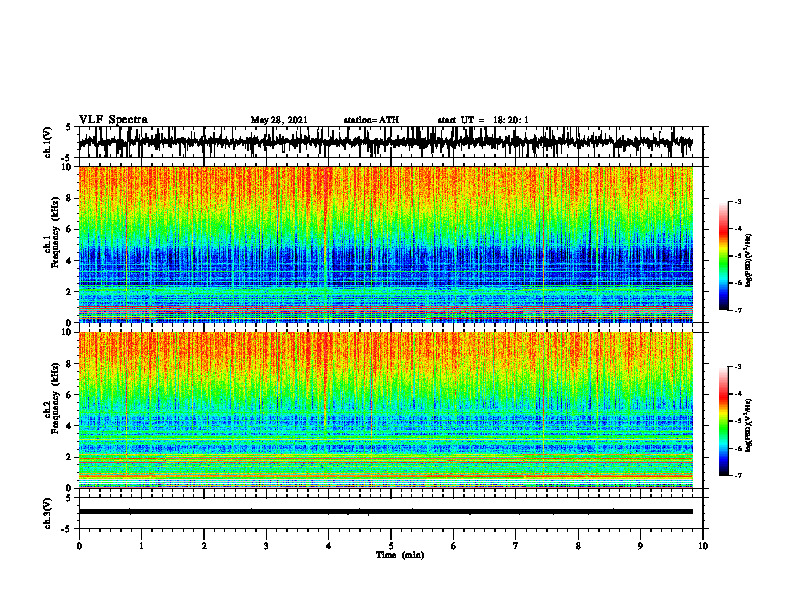Click the "-3" label of ch.1 color scale
The image size is (792, 612).
737,201
